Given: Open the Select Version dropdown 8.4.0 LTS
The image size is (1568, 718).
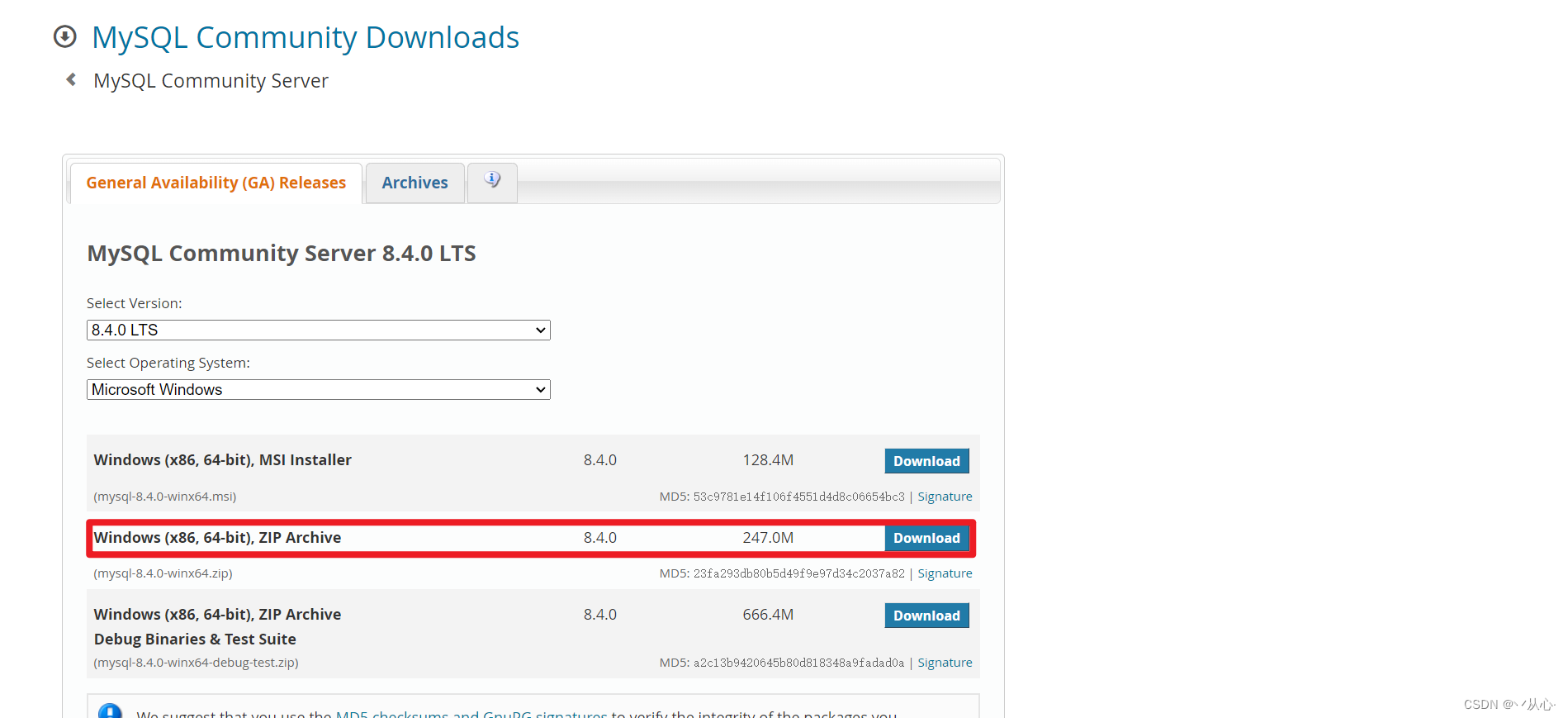Looking at the screenshot, I should pyautogui.click(x=319, y=330).
